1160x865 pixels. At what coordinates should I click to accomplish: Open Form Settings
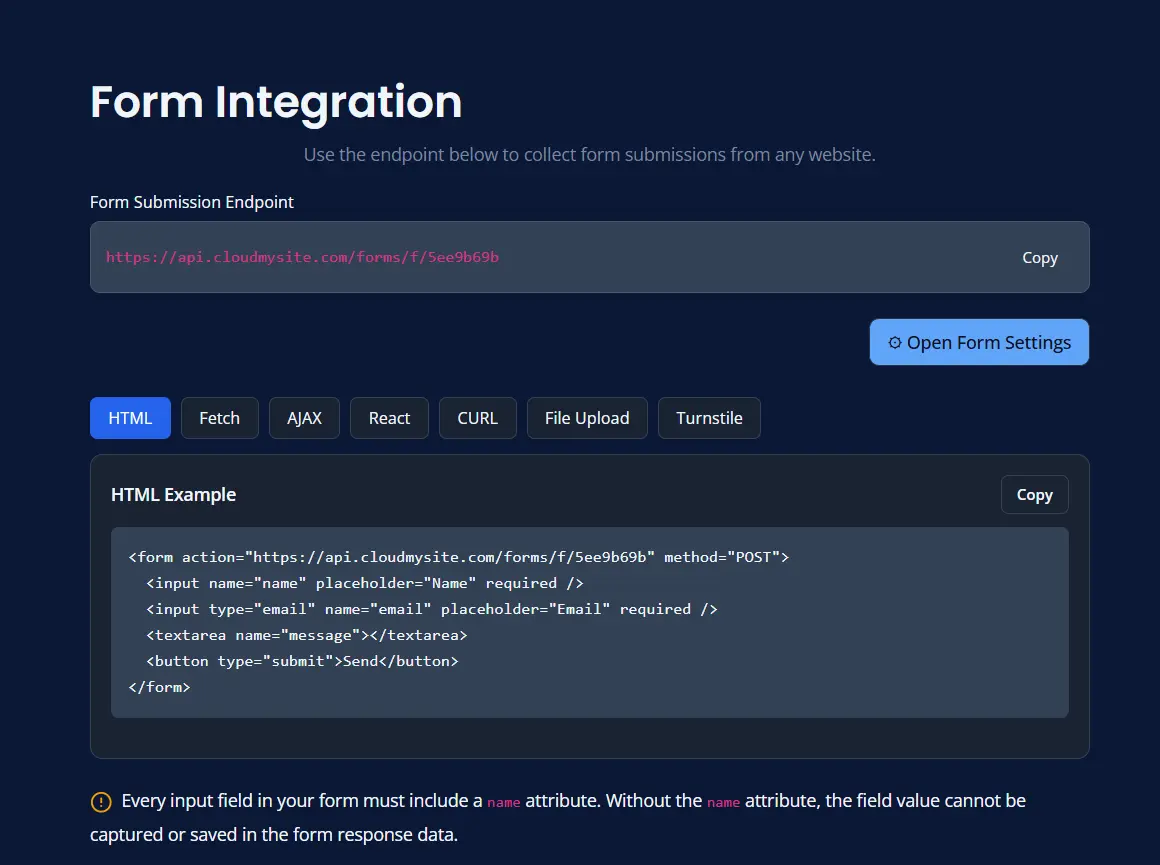[978, 342]
